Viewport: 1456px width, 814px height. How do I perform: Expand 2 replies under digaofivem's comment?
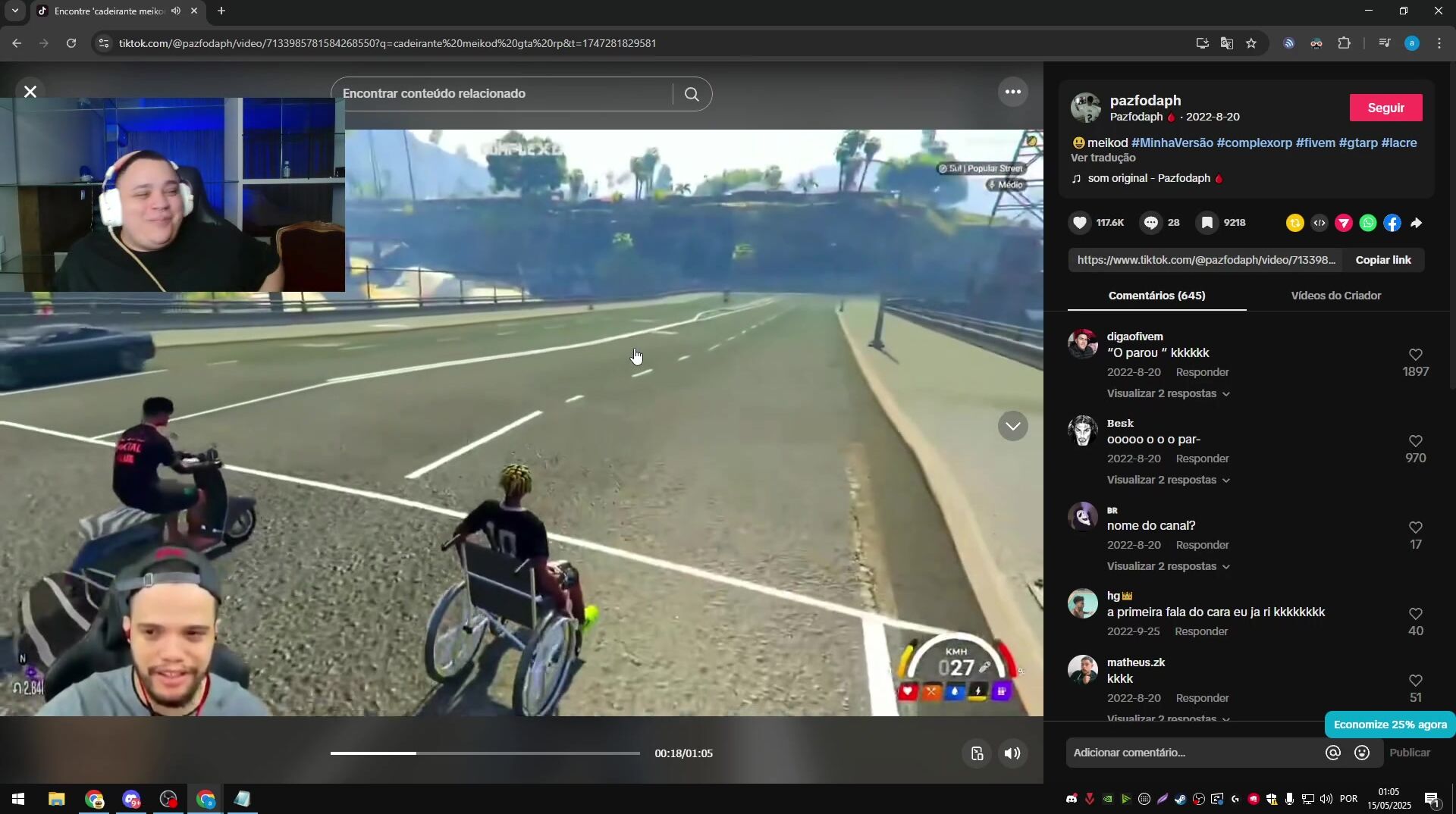(1168, 393)
